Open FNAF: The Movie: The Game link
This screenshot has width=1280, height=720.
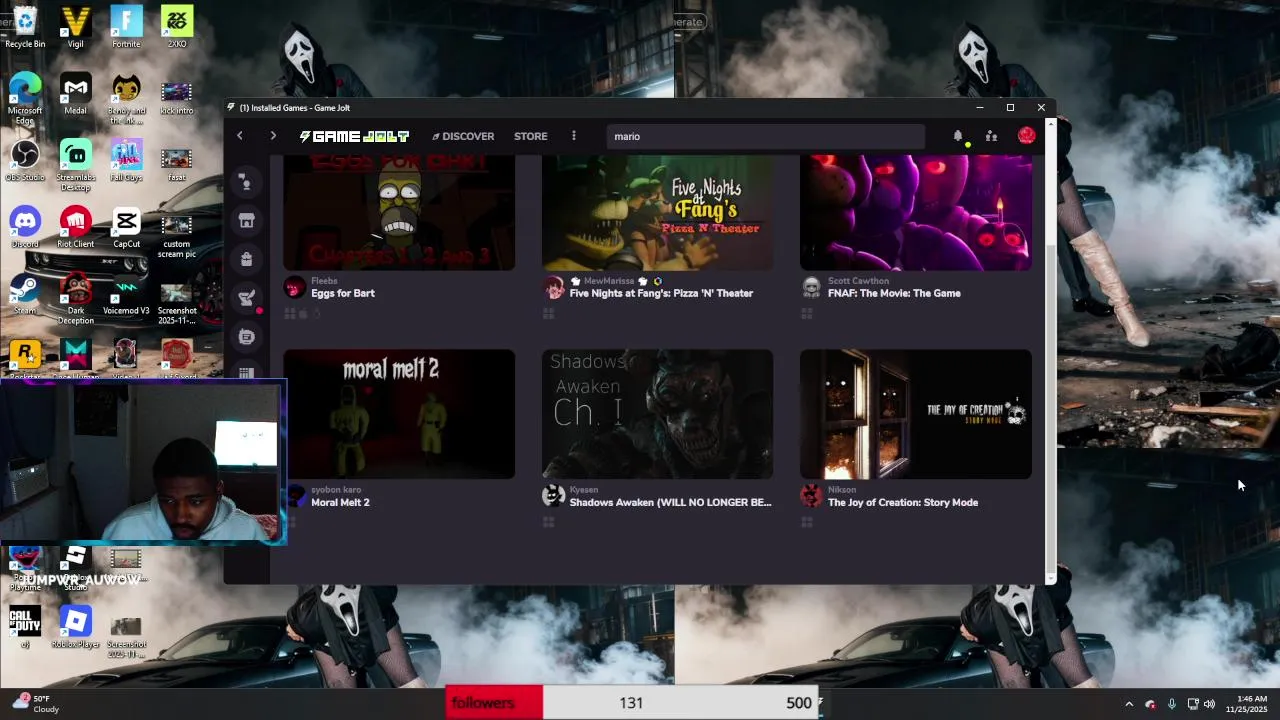click(x=894, y=293)
